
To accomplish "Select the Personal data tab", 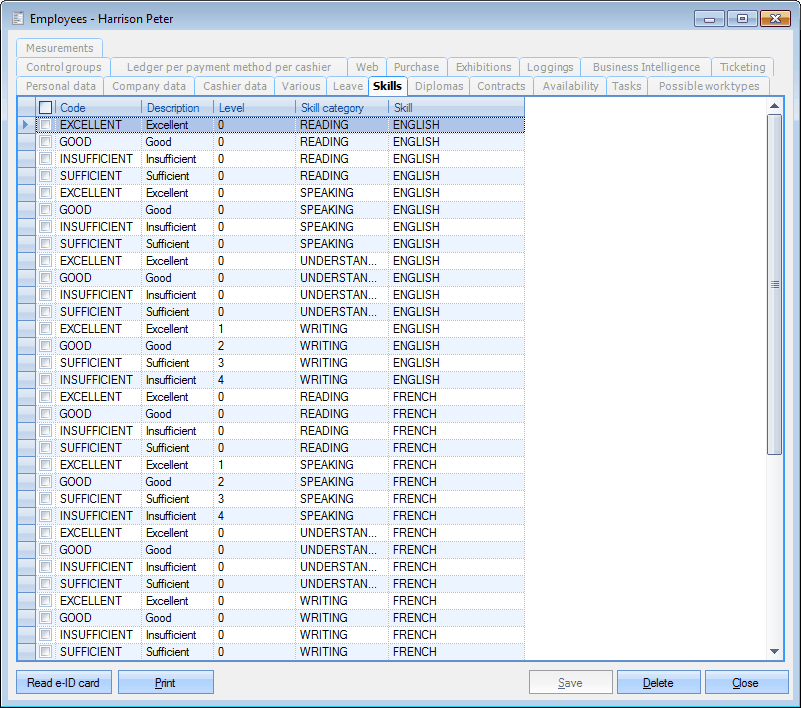I will (60, 86).
